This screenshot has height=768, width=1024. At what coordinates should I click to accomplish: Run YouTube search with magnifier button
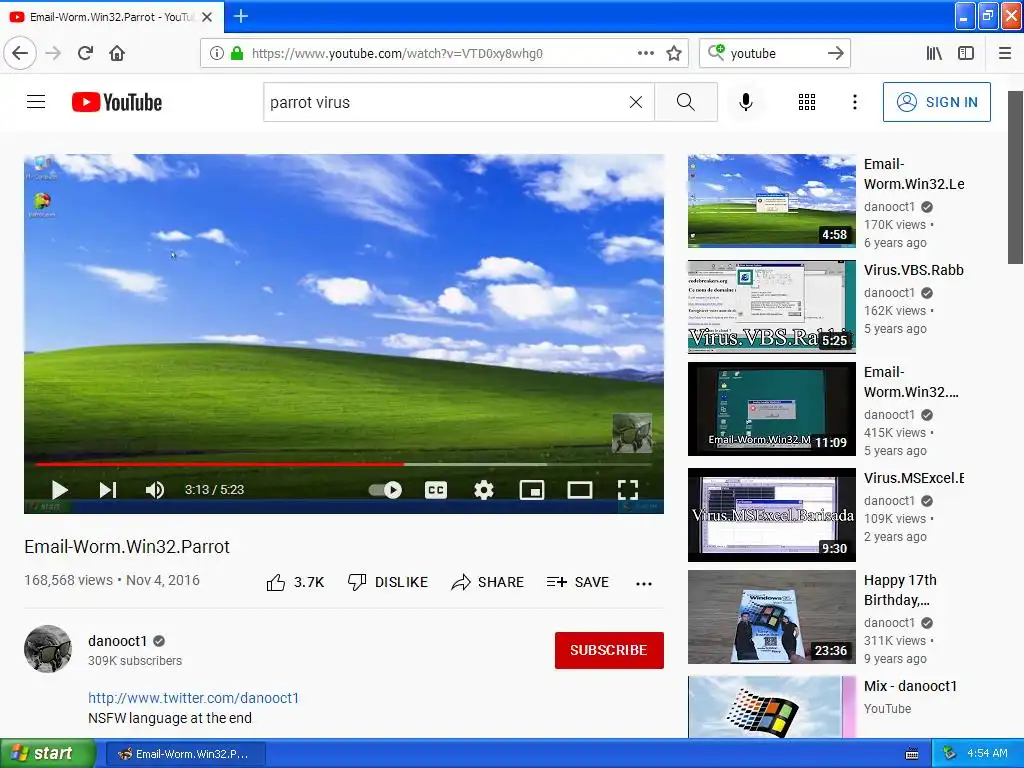686,102
